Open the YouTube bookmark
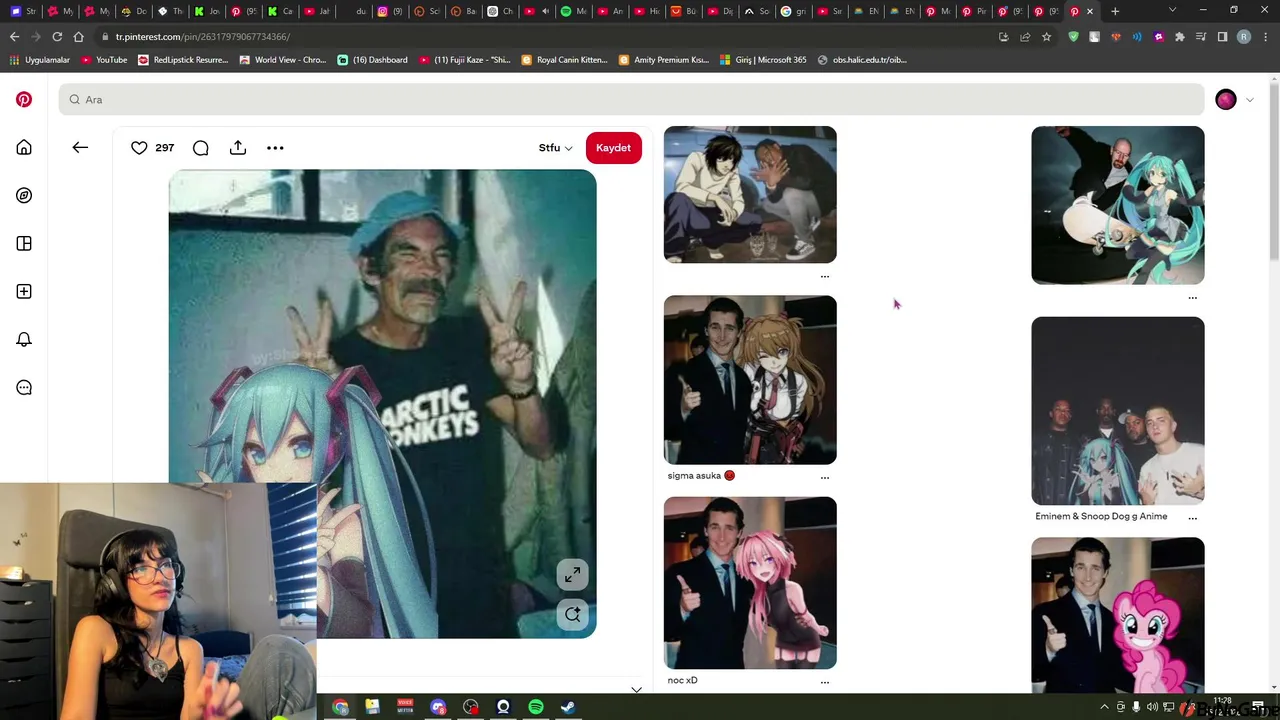This screenshot has height=720, width=1280. [104, 60]
